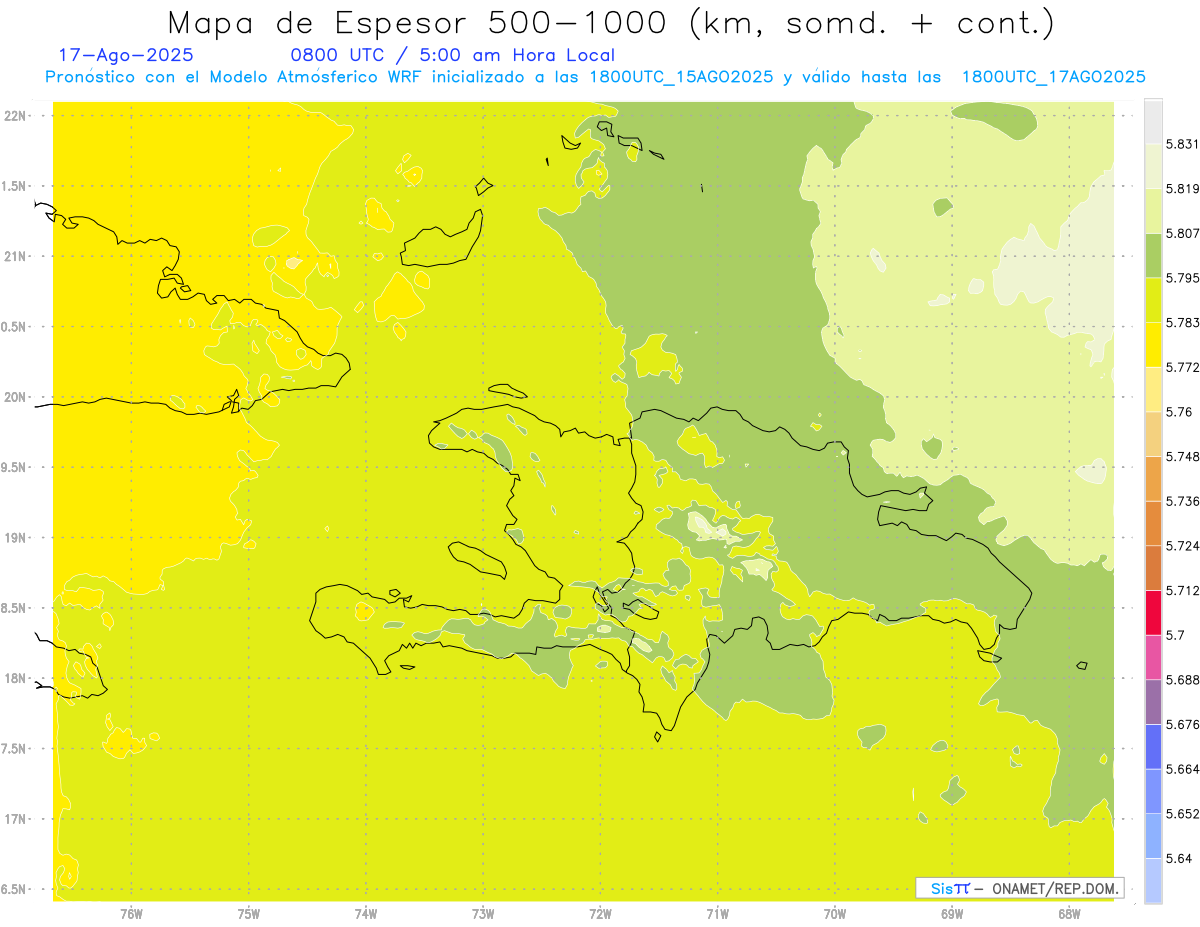Click the 68W longitude label
This screenshot has height=927, width=1200.
pyautogui.click(x=1069, y=914)
